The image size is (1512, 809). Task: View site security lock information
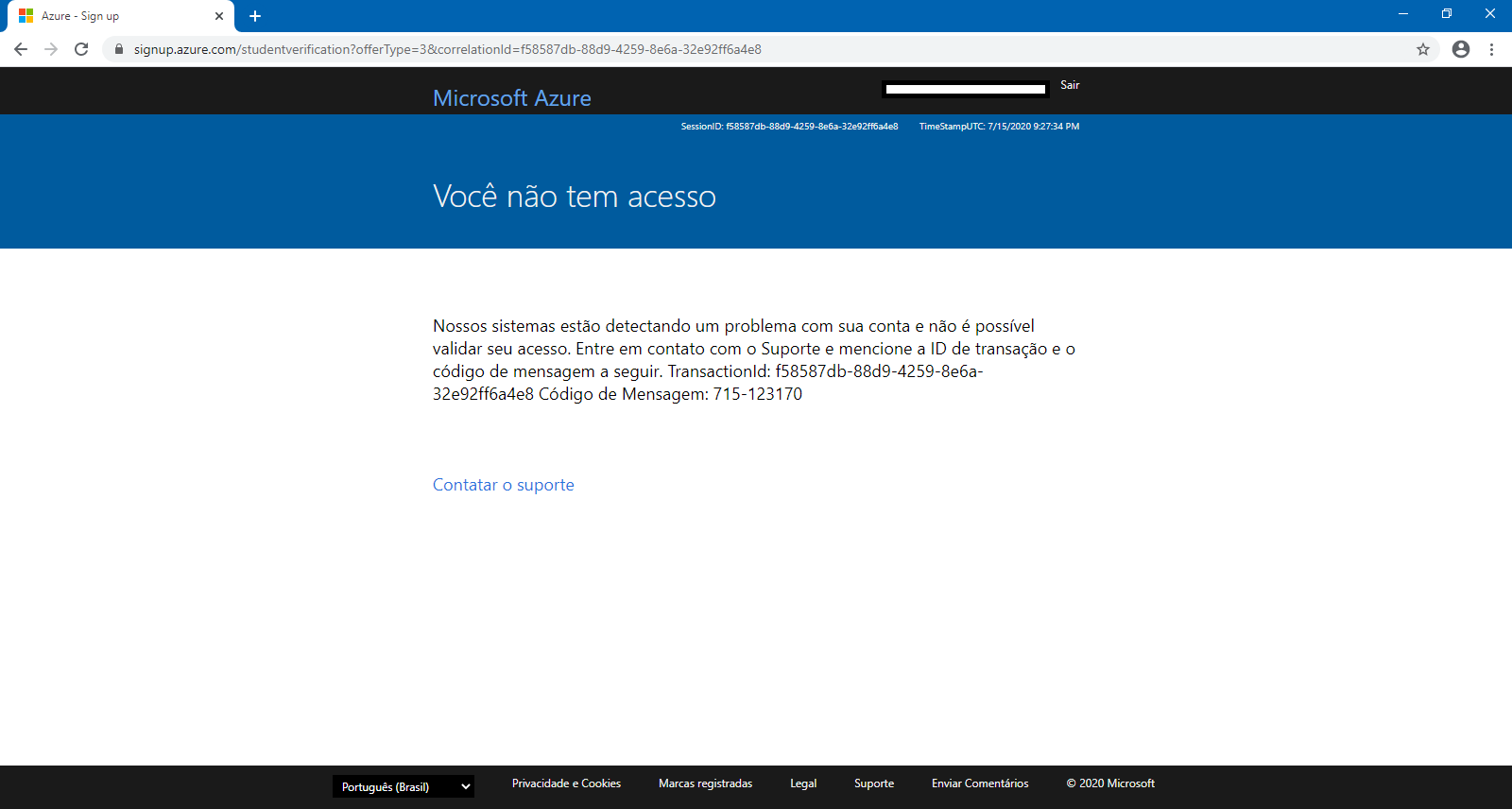(119, 49)
